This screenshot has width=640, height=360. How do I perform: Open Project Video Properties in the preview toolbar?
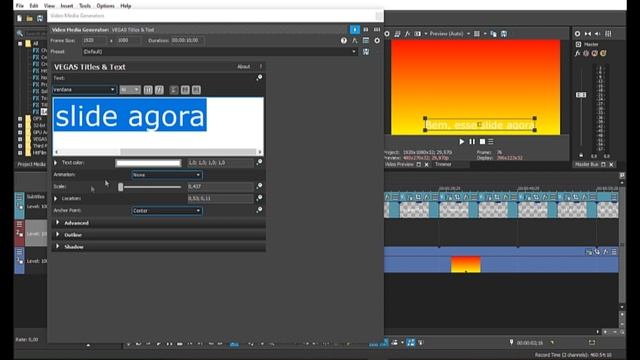coord(387,34)
